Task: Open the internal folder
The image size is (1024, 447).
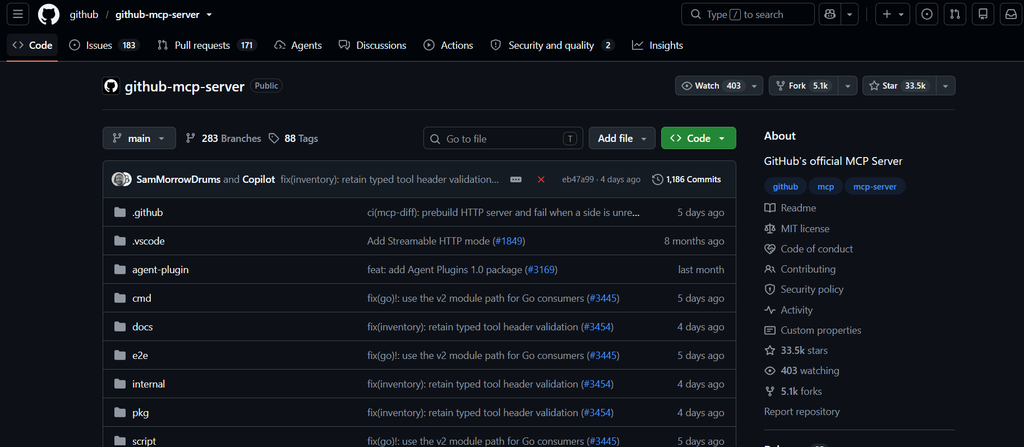Action: (x=148, y=384)
